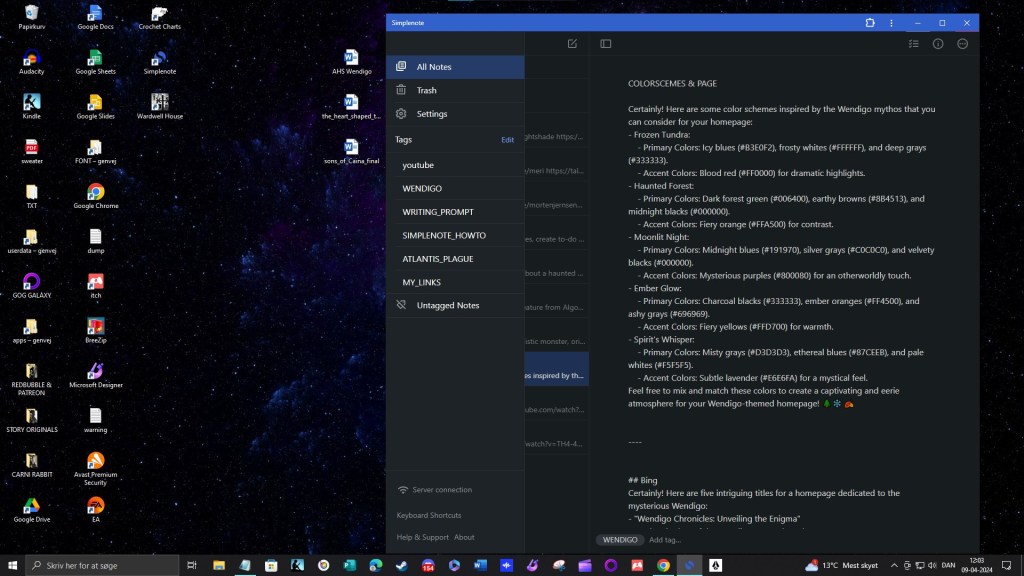Select the WRITING_PROMPT tag
The image size is (1024, 576).
pyautogui.click(x=438, y=212)
